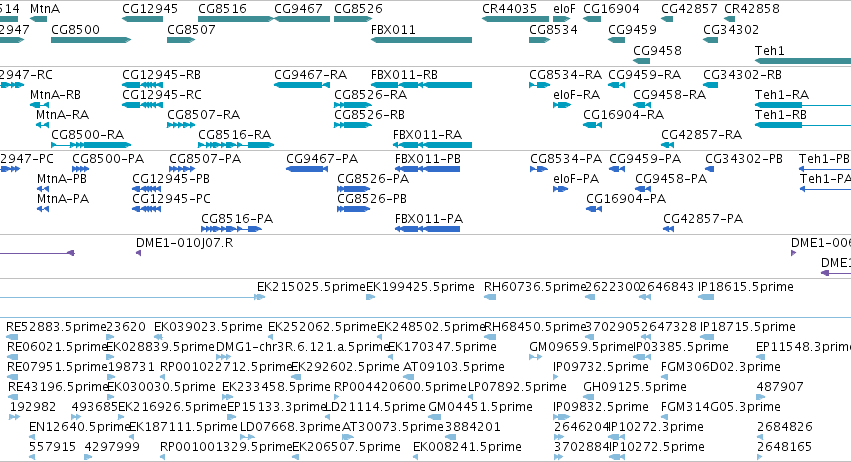The width and height of the screenshot is (851, 462).
Task: Click the CG8526-PB protein label
Action: [x=372, y=199]
